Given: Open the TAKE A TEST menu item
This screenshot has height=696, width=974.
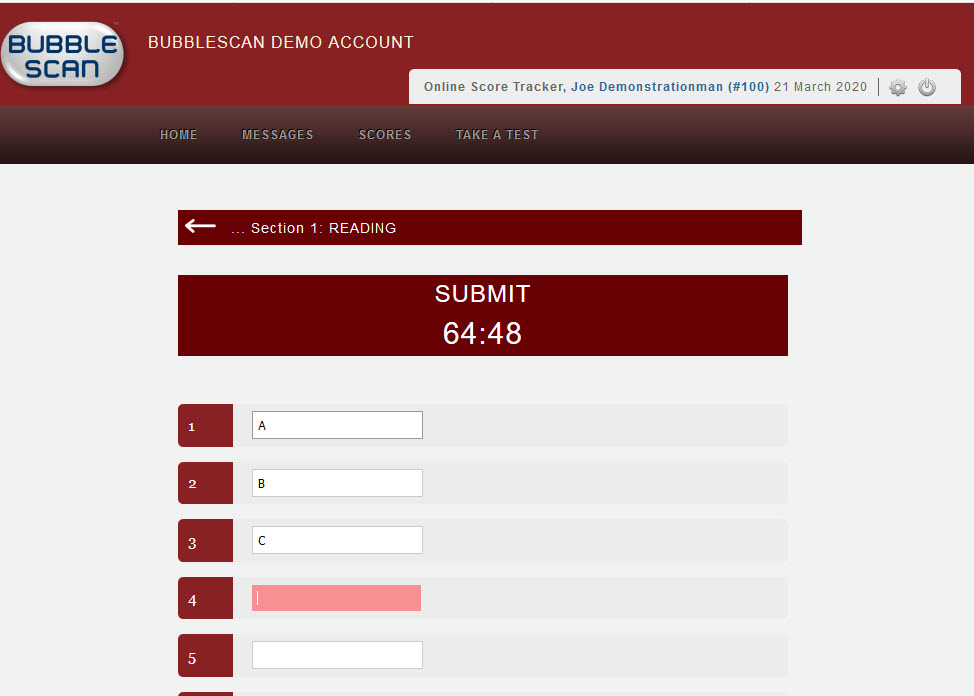Looking at the screenshot, I should pyautogui.click(x=497, y=135).
